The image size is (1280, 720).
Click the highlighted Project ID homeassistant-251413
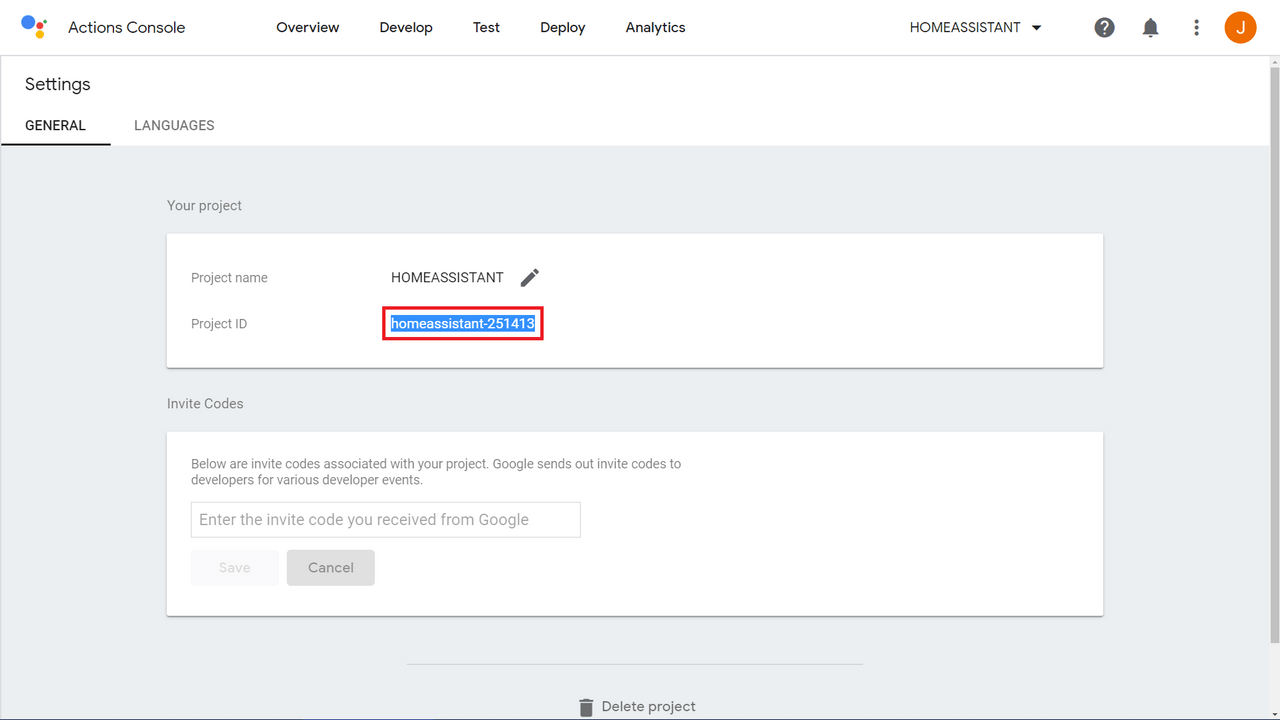click(463, 324)
